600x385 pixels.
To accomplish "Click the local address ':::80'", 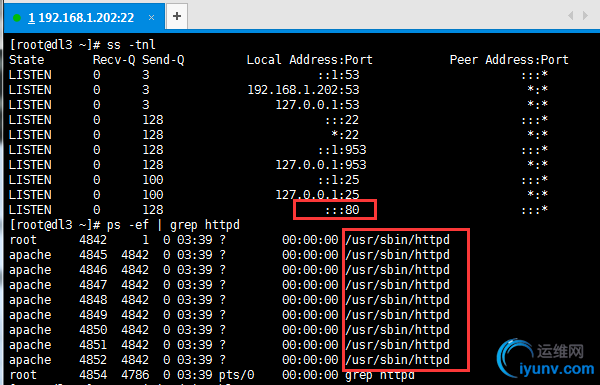I will coord(342,210).
